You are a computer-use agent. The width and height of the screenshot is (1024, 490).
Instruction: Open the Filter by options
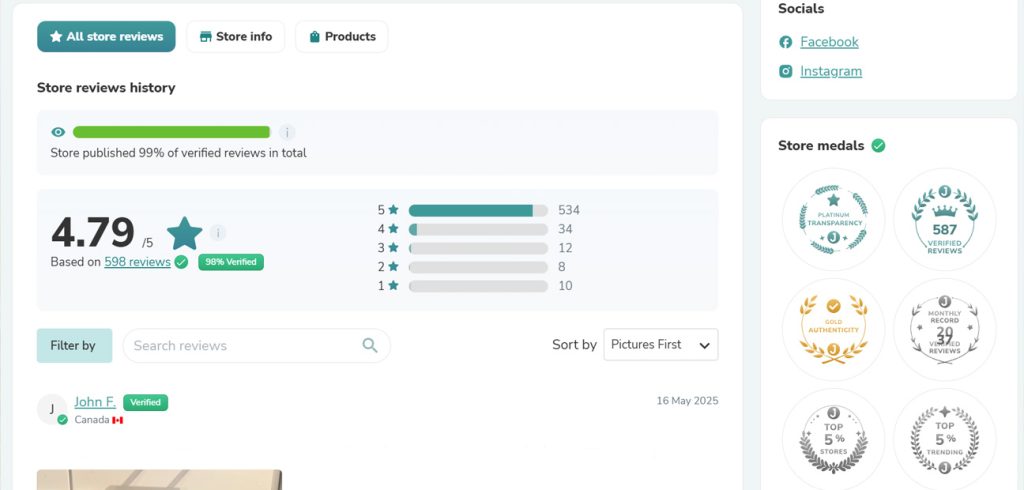(74, 345)
